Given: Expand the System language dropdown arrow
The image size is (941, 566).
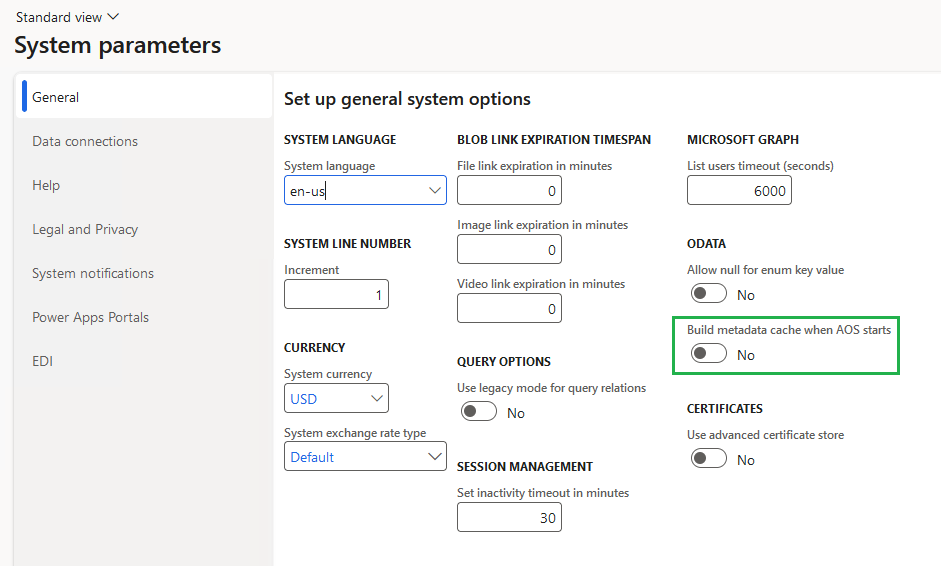Looking at the screenshot, I should tap(435, 190).
